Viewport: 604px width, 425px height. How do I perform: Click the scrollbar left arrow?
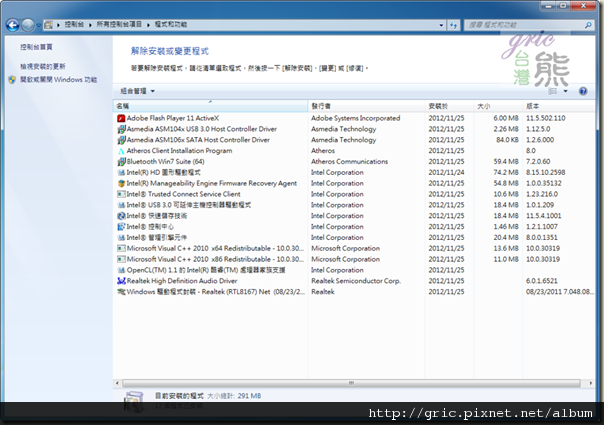[x=117, y=383]
